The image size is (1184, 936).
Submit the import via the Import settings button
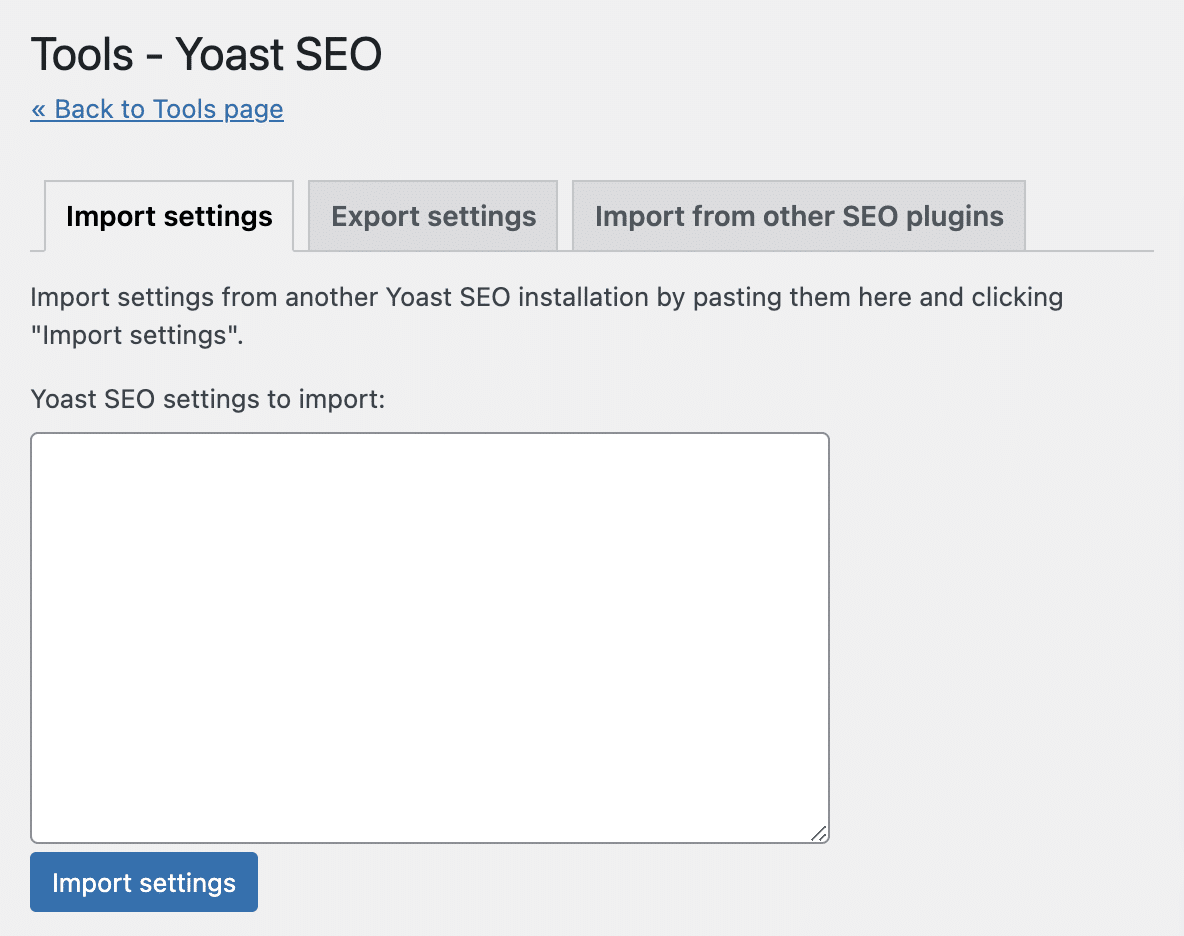pyautogui.click(x=143, y=882)
